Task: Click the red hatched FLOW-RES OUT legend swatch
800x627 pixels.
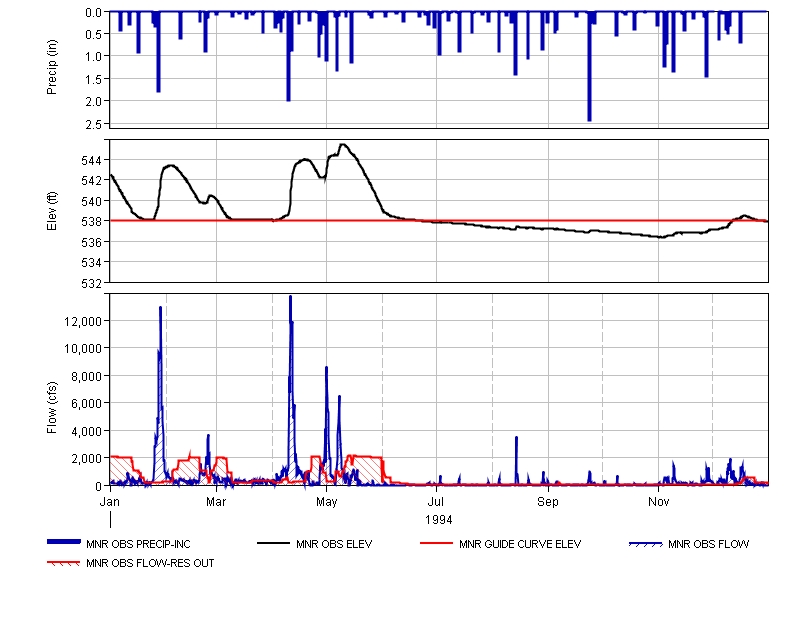Action: [64, 562]
